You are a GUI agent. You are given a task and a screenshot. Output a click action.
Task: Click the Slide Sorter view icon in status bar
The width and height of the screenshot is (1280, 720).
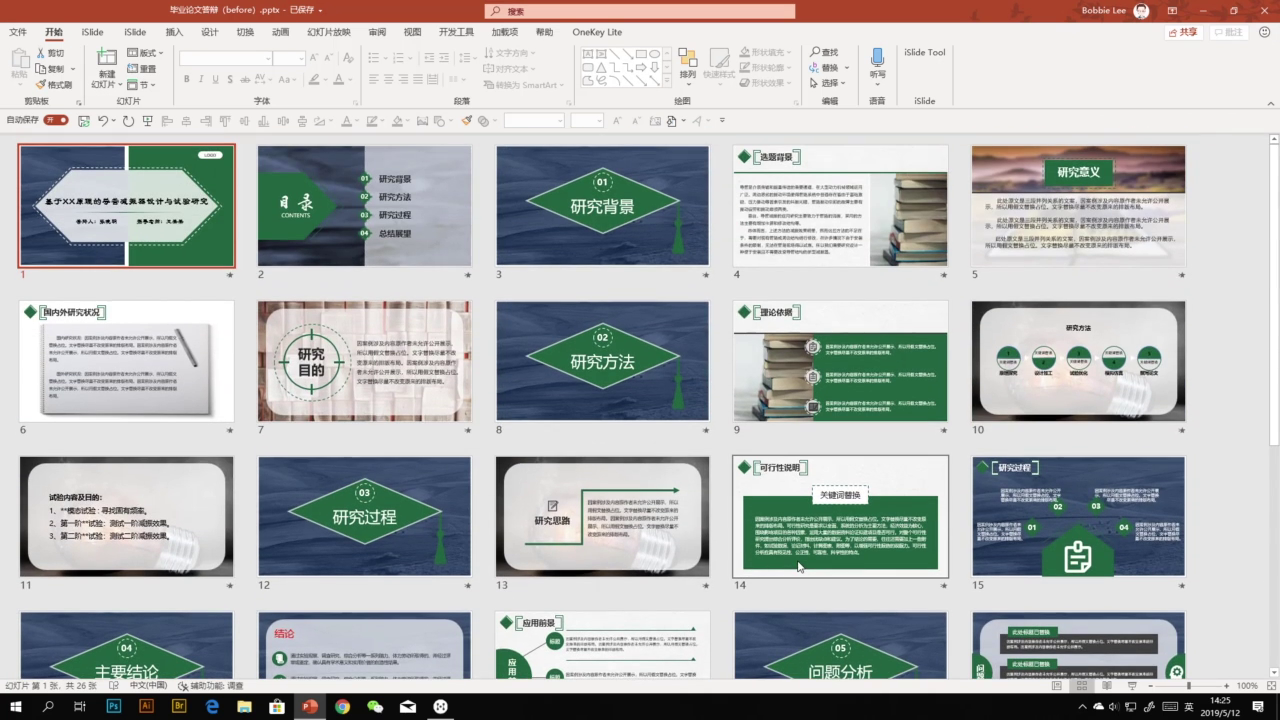pyautogui.click(x=1081, y=686)
